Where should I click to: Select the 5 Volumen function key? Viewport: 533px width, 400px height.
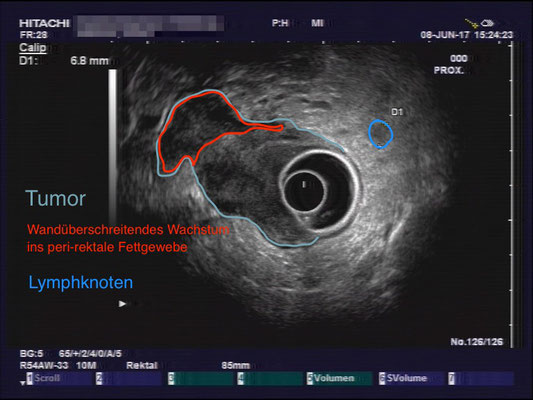coord(339,378)
